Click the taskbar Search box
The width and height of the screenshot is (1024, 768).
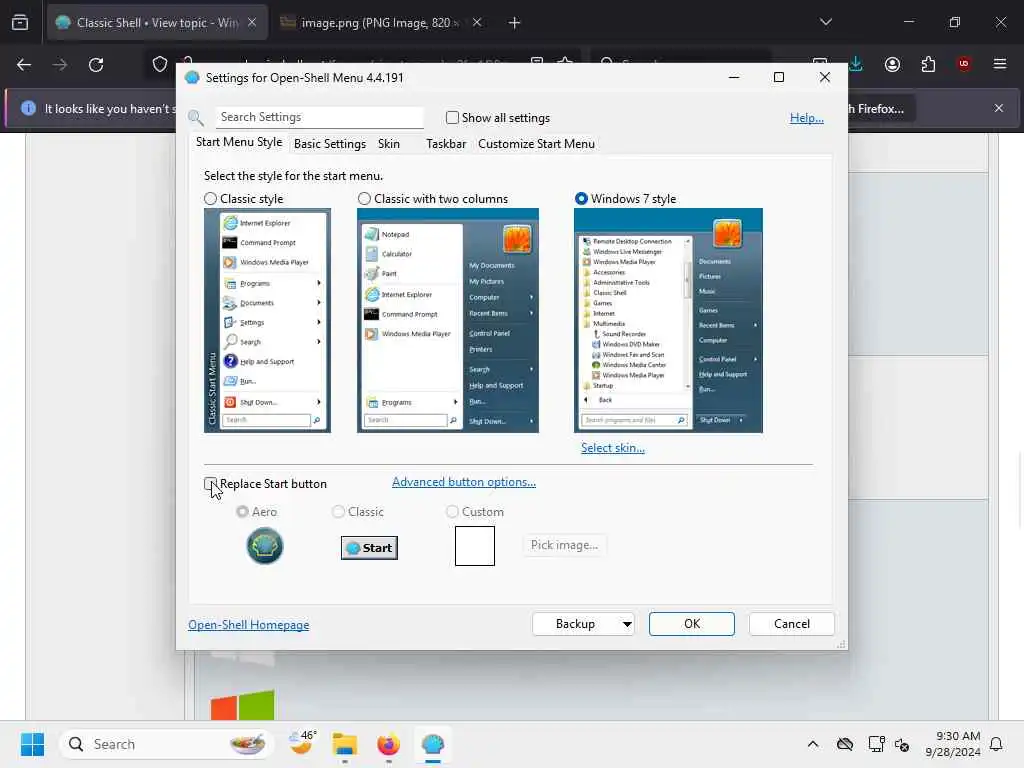pyautogui.click(x=165, y=744)
